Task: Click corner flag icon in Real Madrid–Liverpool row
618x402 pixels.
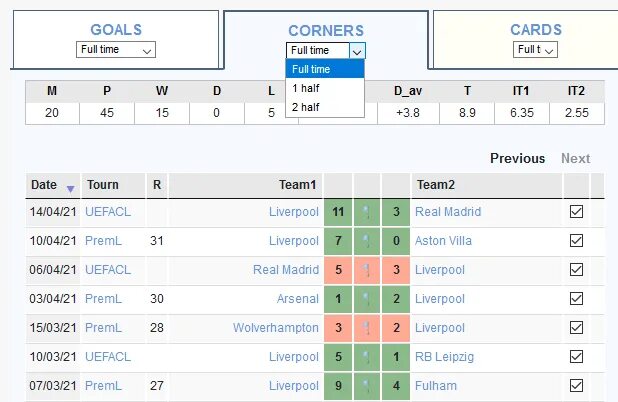Action: pyautogui.click(x=367, y=270)
